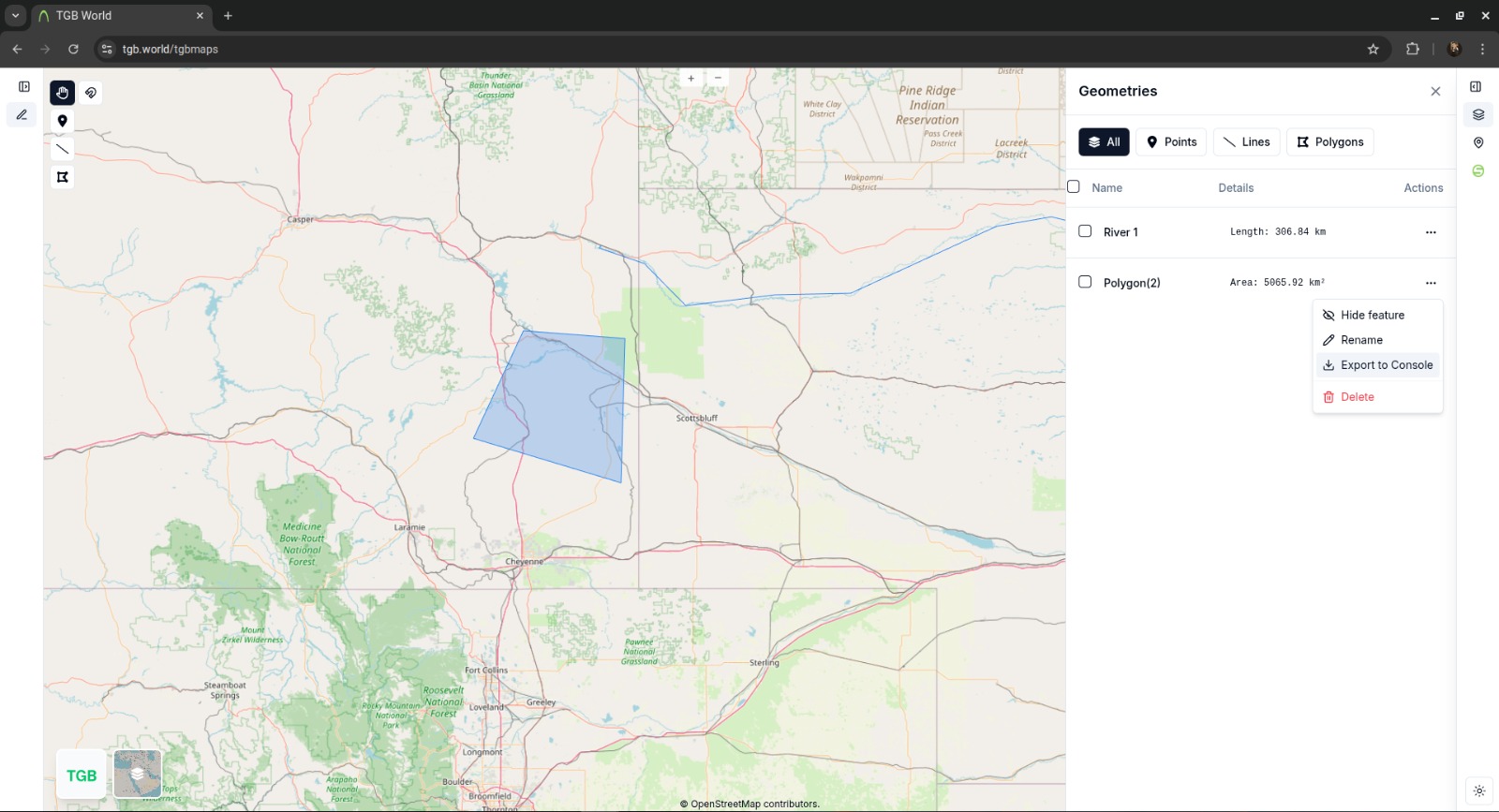1499x812 pixels.
Task: Click the basemap layer thumbnail
Action: [x=138, y=774]
